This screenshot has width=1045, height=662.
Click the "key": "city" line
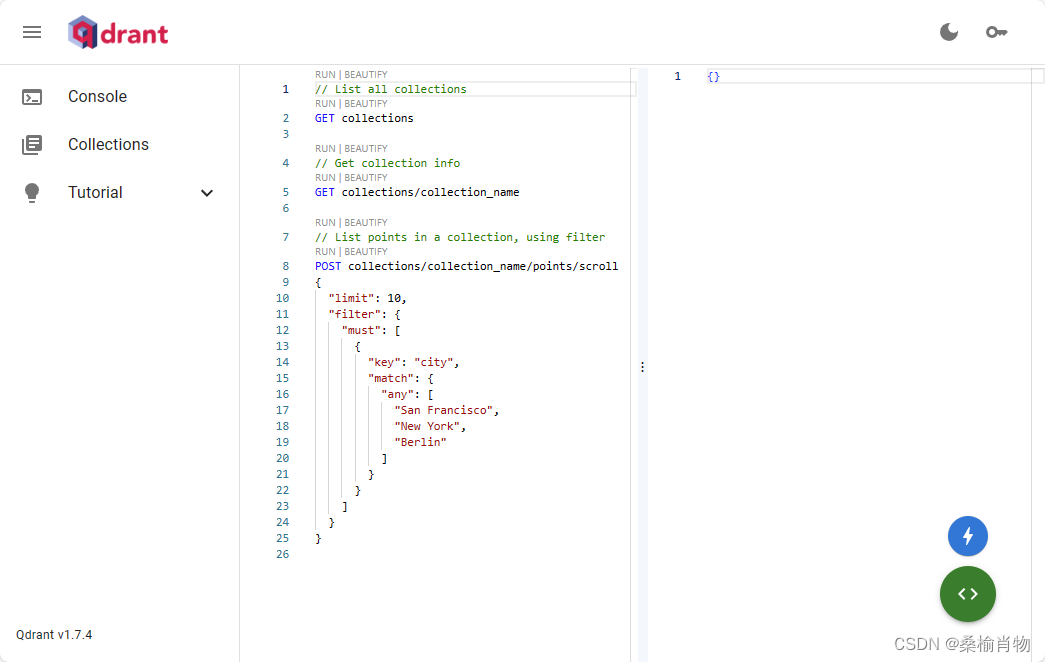tap(413, 363)
